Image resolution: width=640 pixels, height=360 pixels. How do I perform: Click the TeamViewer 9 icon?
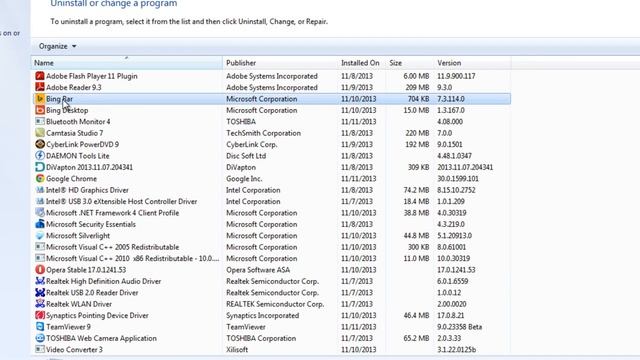coord(40,327)
